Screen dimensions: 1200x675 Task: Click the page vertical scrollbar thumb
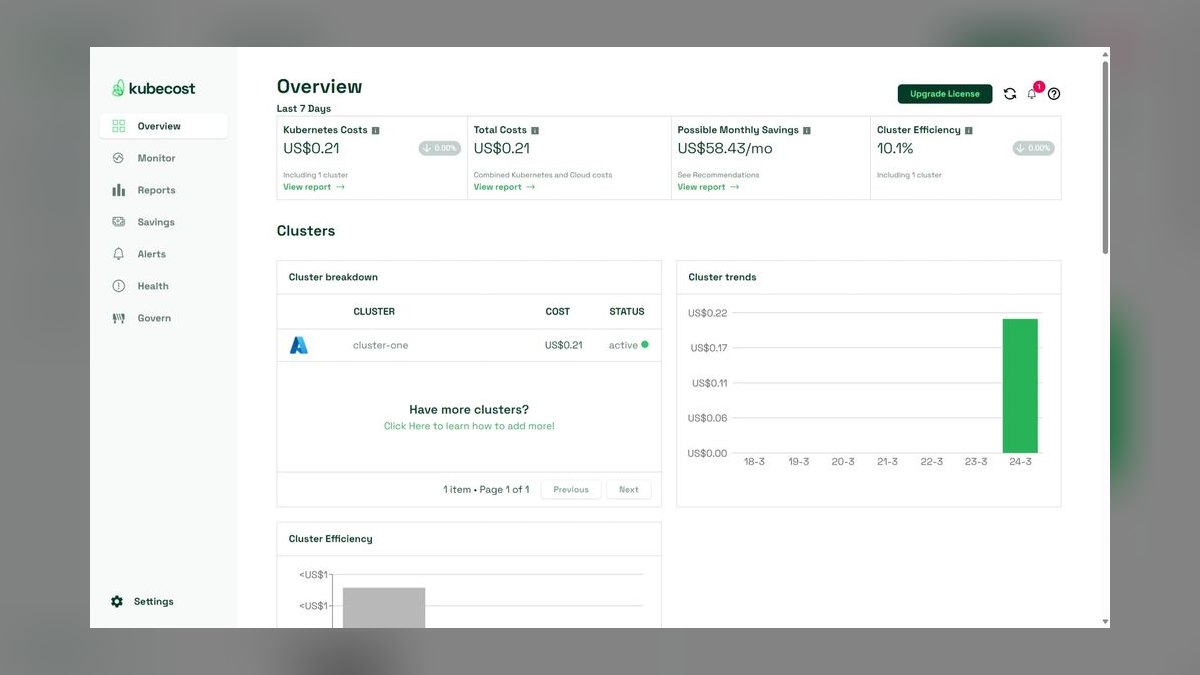[1105, 157]
